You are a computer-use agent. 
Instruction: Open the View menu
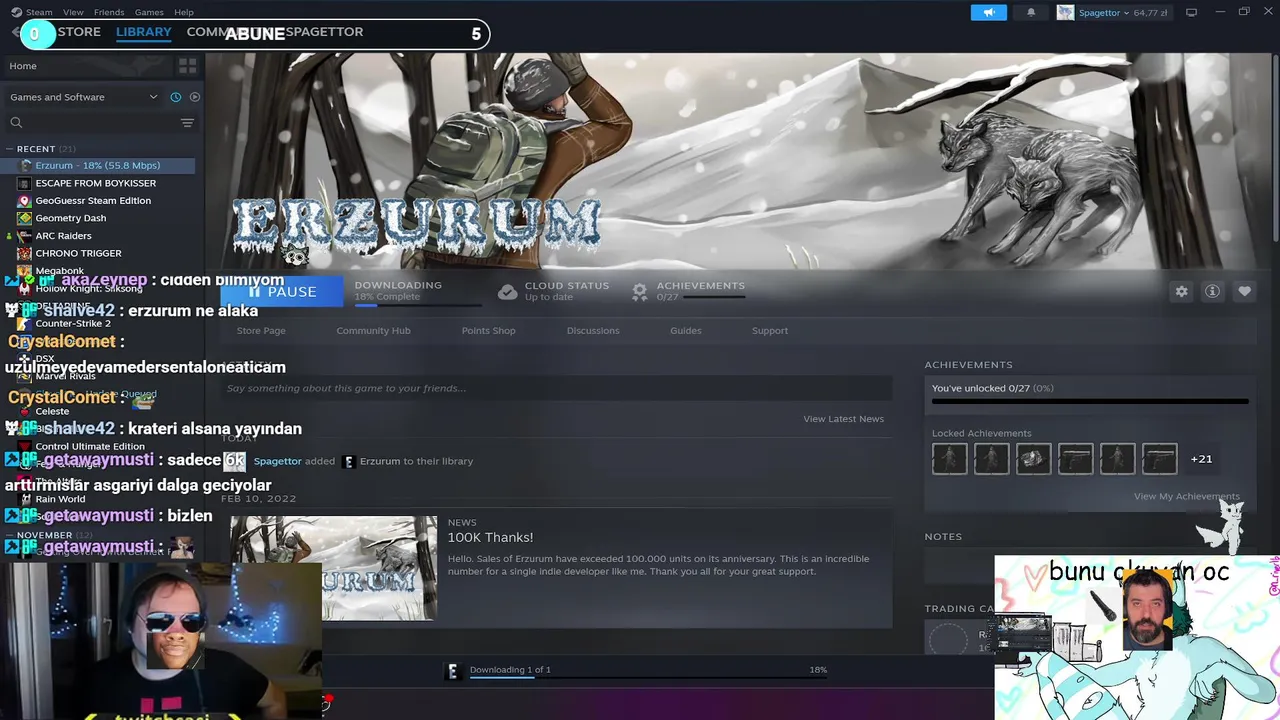click(x=73, y=12)
